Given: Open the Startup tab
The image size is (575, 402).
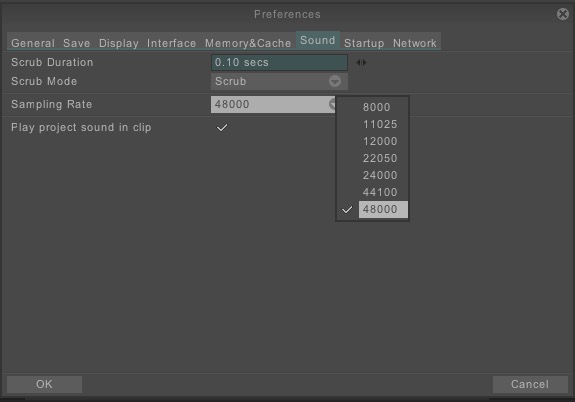Looking at the screenshot, I should (x=364, y=43).
